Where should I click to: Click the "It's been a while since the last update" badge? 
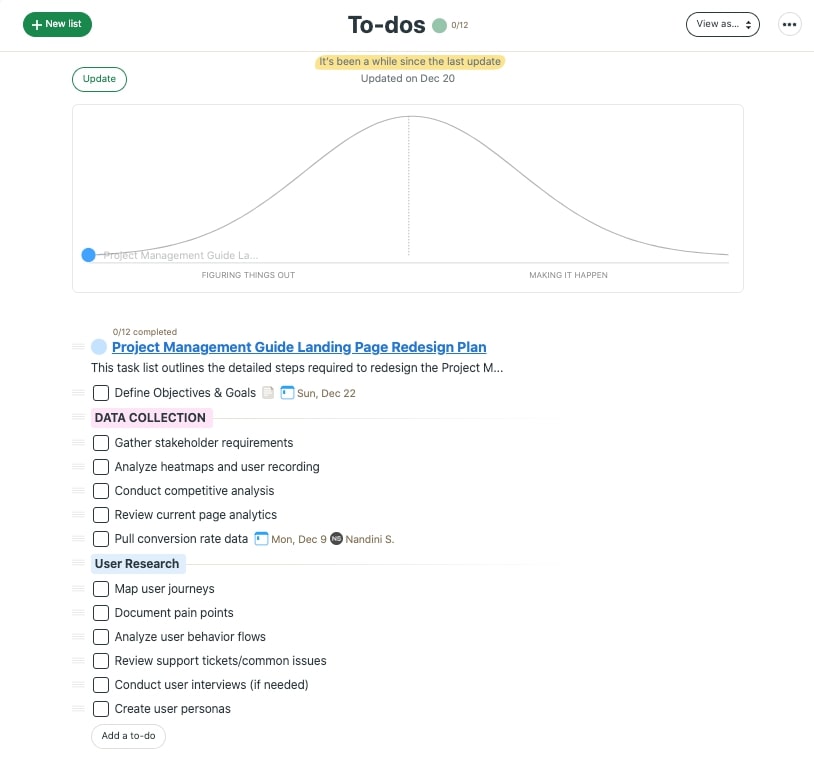click(407, 61)
